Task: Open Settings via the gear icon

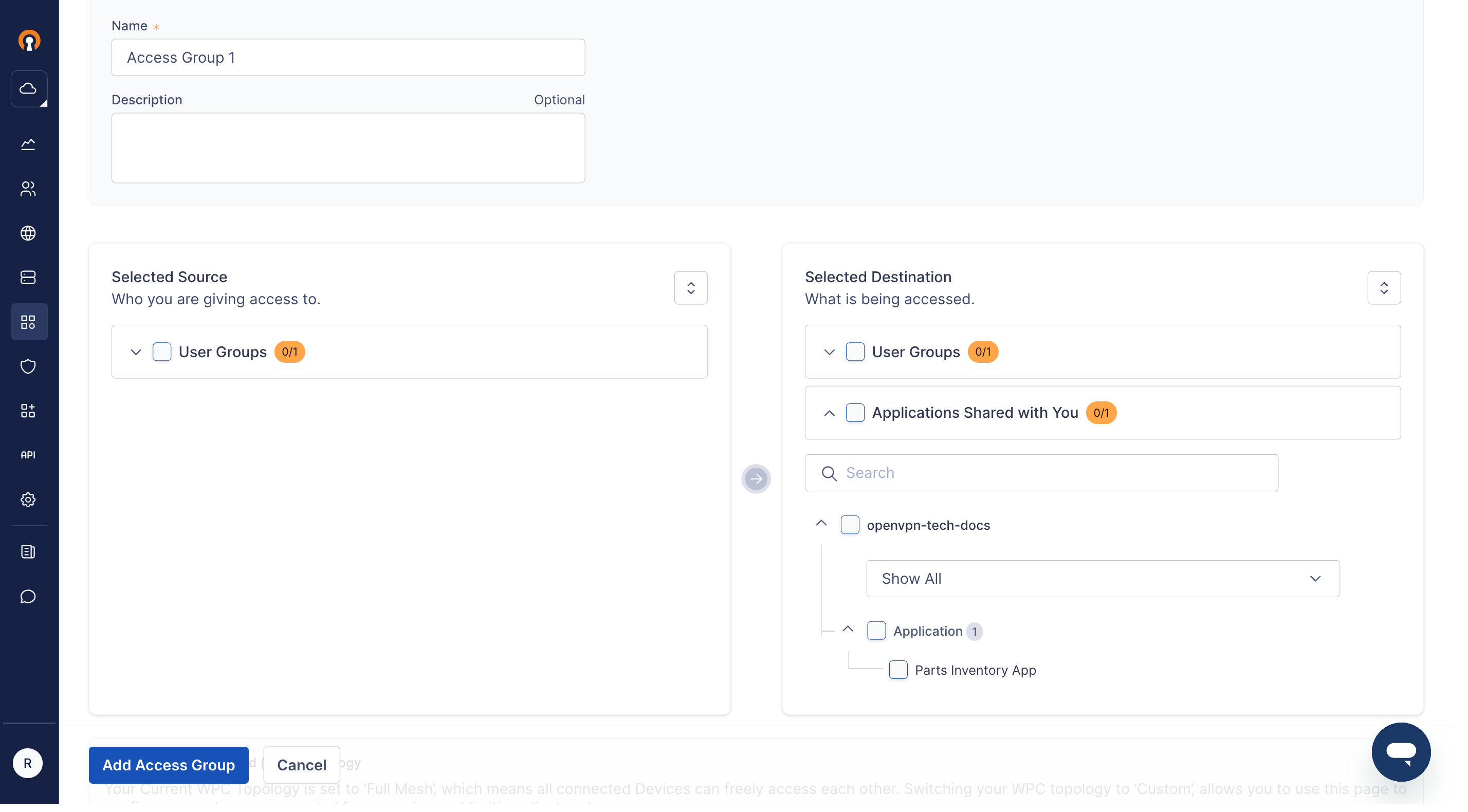Action: [28, 500]
